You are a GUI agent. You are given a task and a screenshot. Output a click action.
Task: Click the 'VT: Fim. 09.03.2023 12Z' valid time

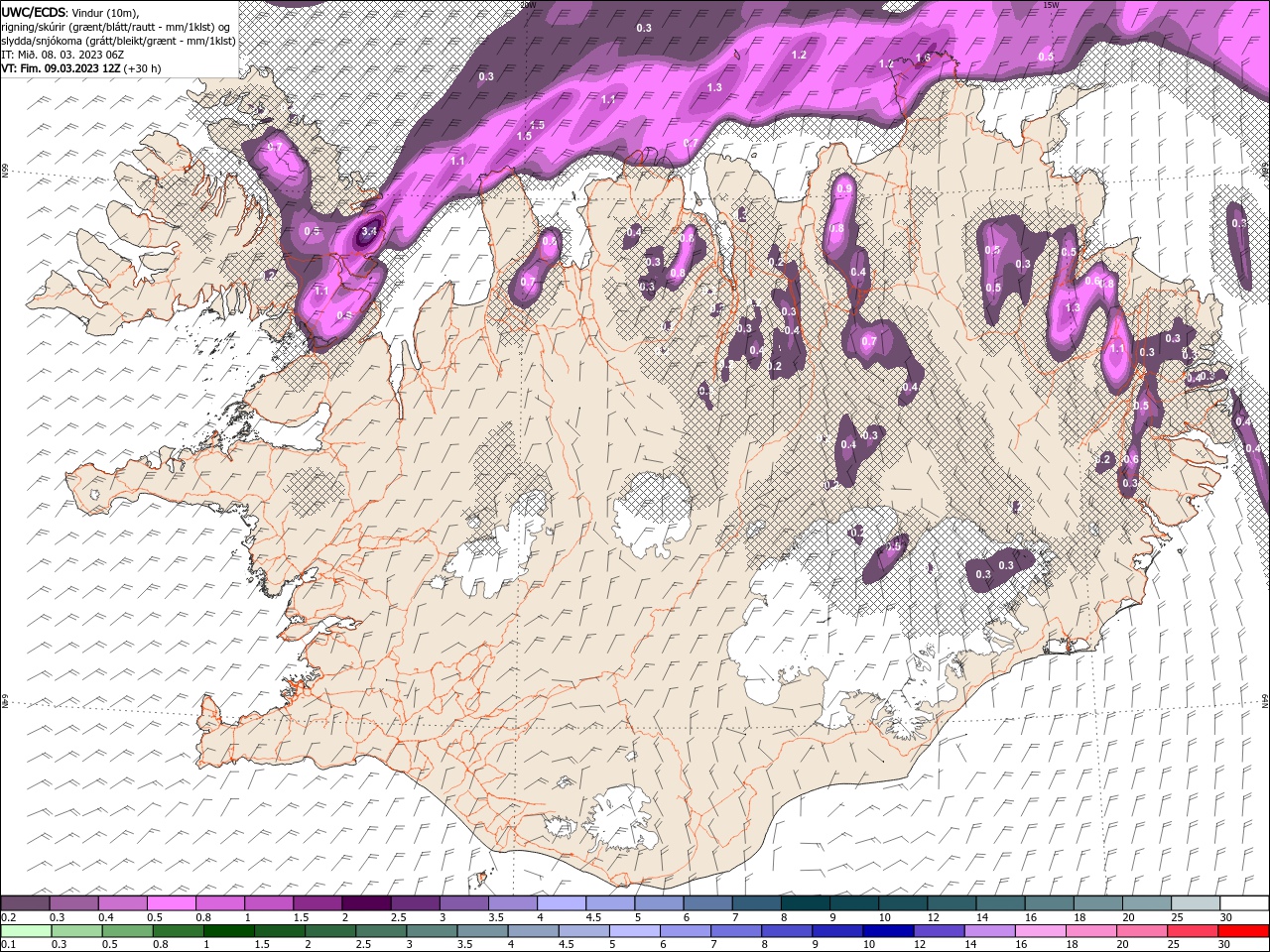pos(61,68)
